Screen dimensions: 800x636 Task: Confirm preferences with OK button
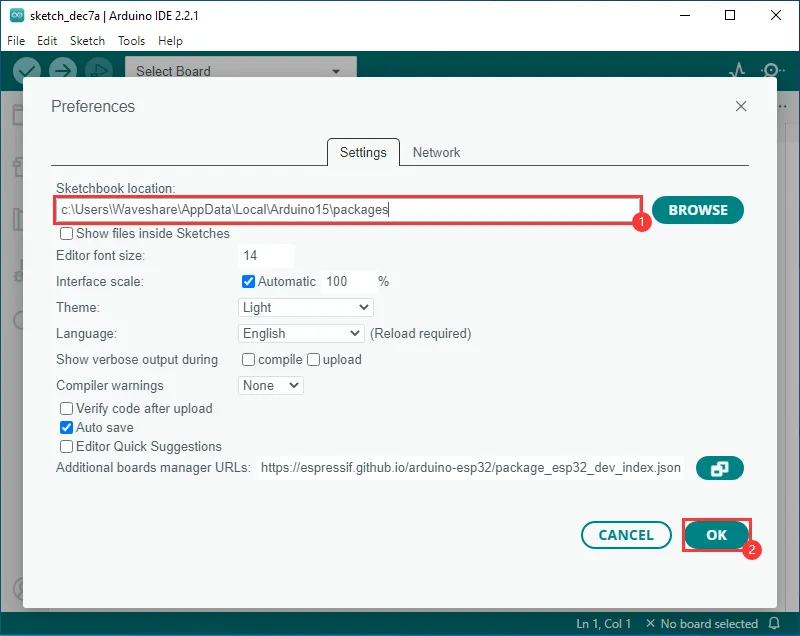[x=716, y=535]
